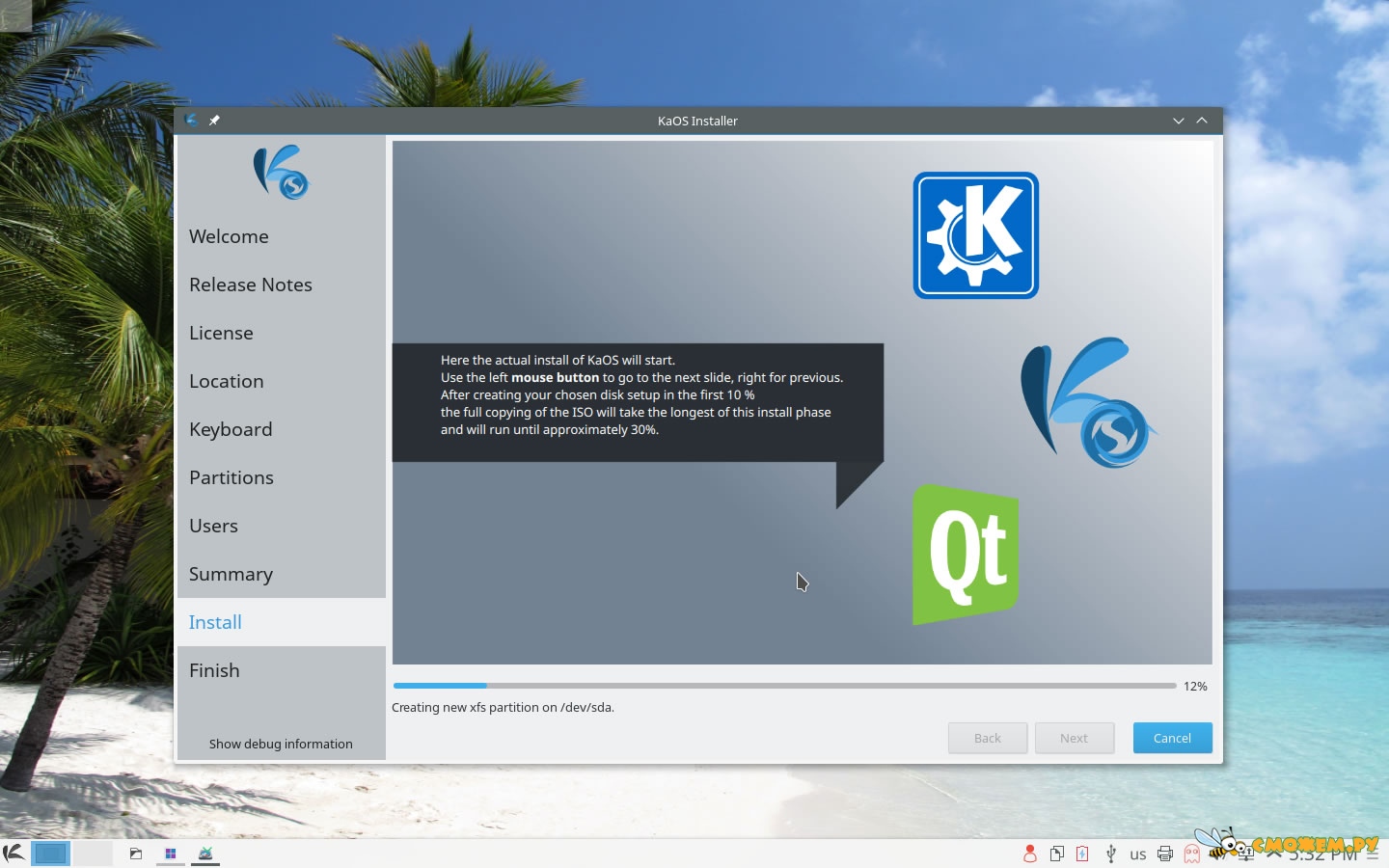This screenshot has width=1389, height=868.
Task: Click the KDE logo on the slide
Action: (x=976, y=235)
